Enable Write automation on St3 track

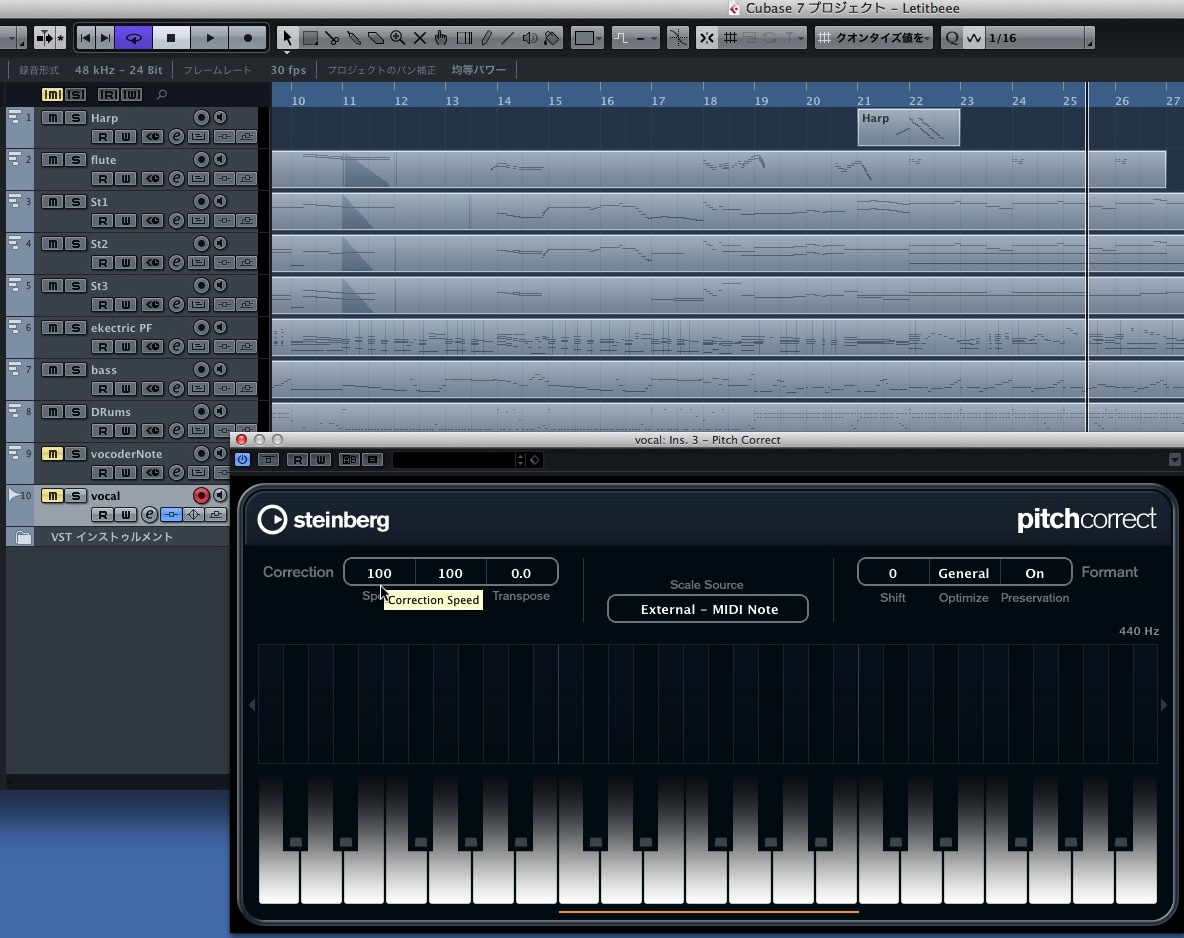click(x=125, y=305)
